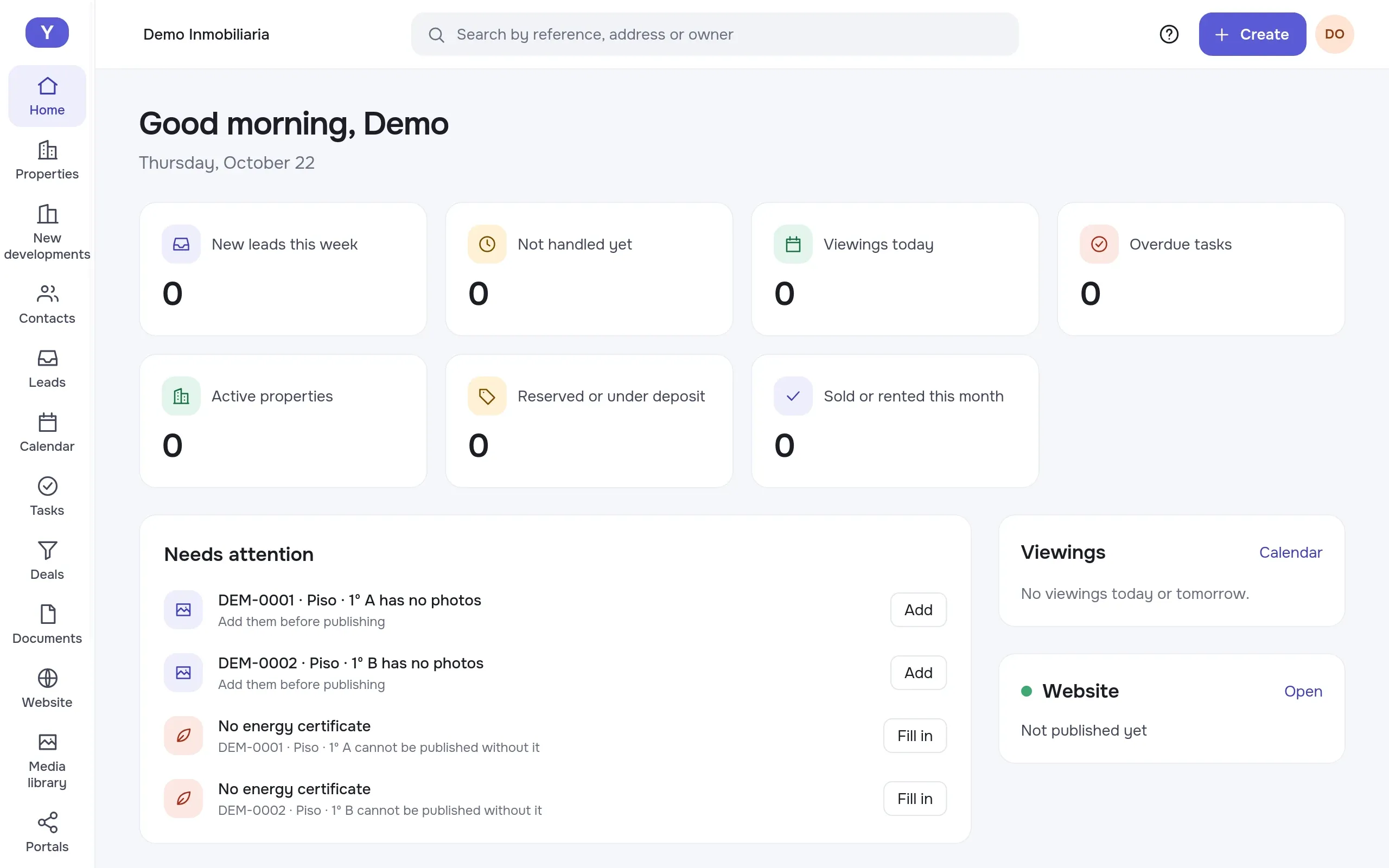
Task: Open the Not handled yet card
Action: [x=589, y=269]
